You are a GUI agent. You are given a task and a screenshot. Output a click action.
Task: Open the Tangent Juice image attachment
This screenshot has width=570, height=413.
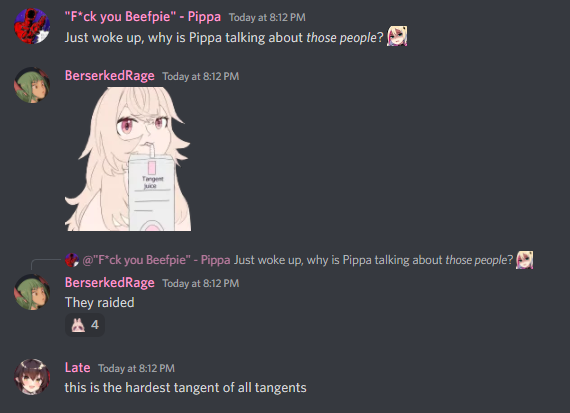(x=128, y=159)
